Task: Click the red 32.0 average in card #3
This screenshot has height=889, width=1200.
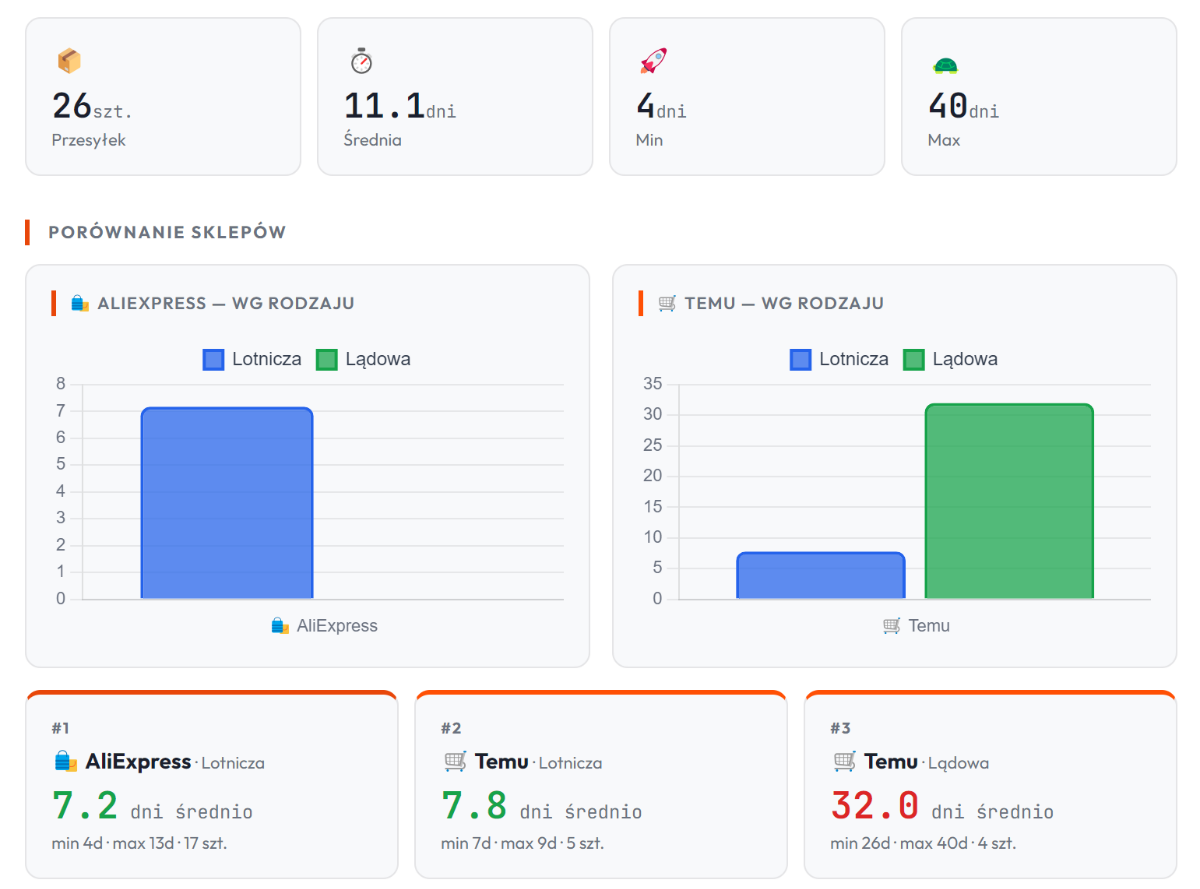Action: click(874, 806)
